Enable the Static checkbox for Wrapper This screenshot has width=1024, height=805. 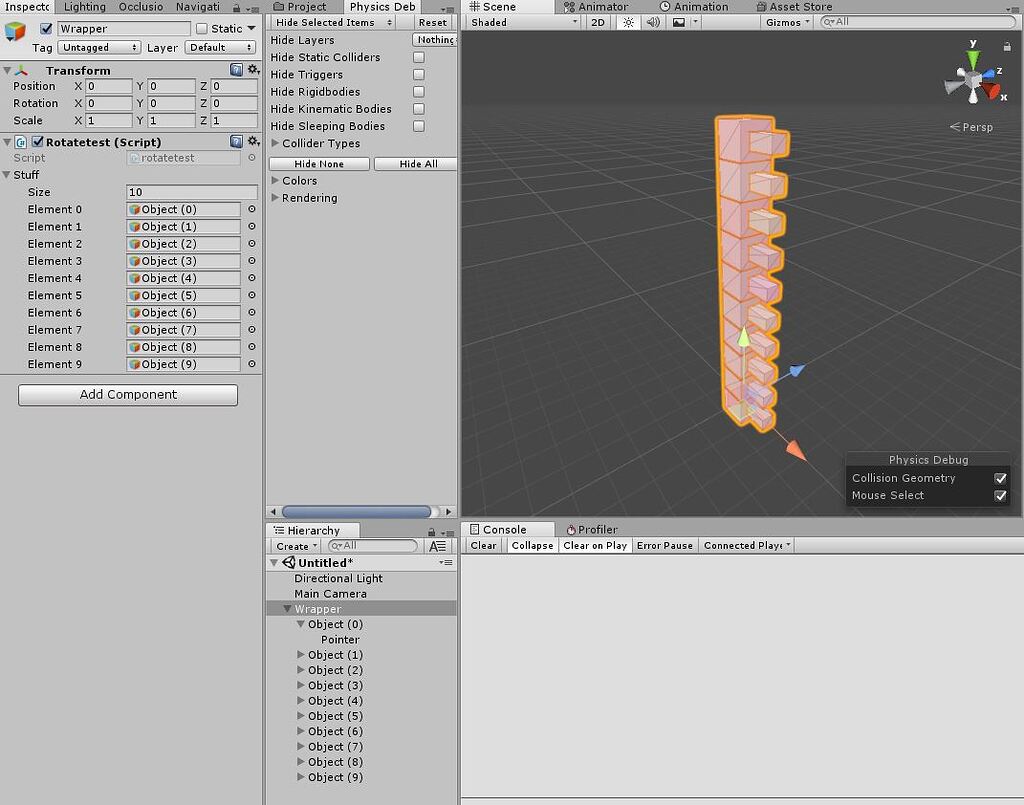pyautogui.click(x=203, y=28)
